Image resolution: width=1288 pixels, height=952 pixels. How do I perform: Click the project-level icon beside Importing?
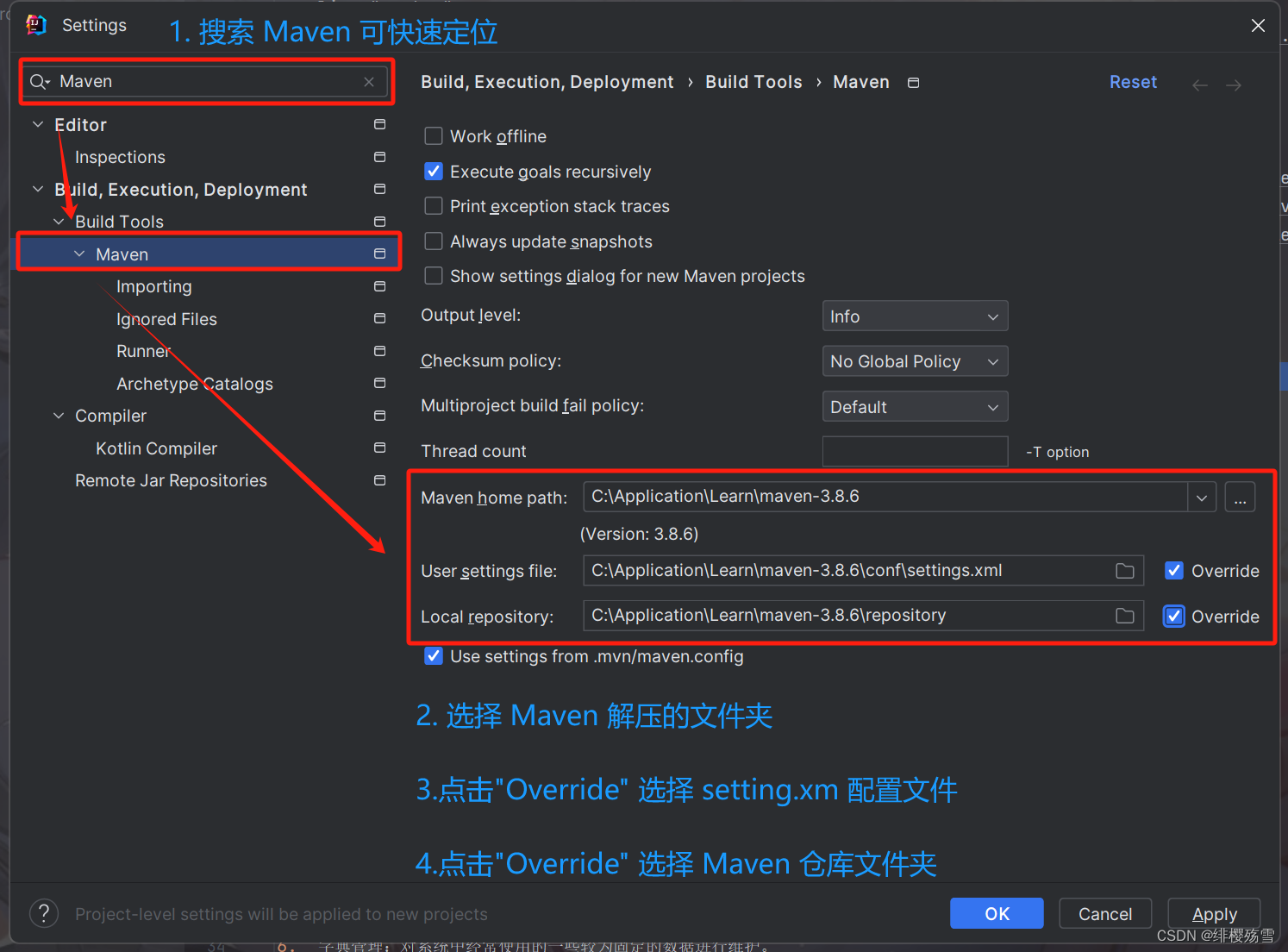379,286
